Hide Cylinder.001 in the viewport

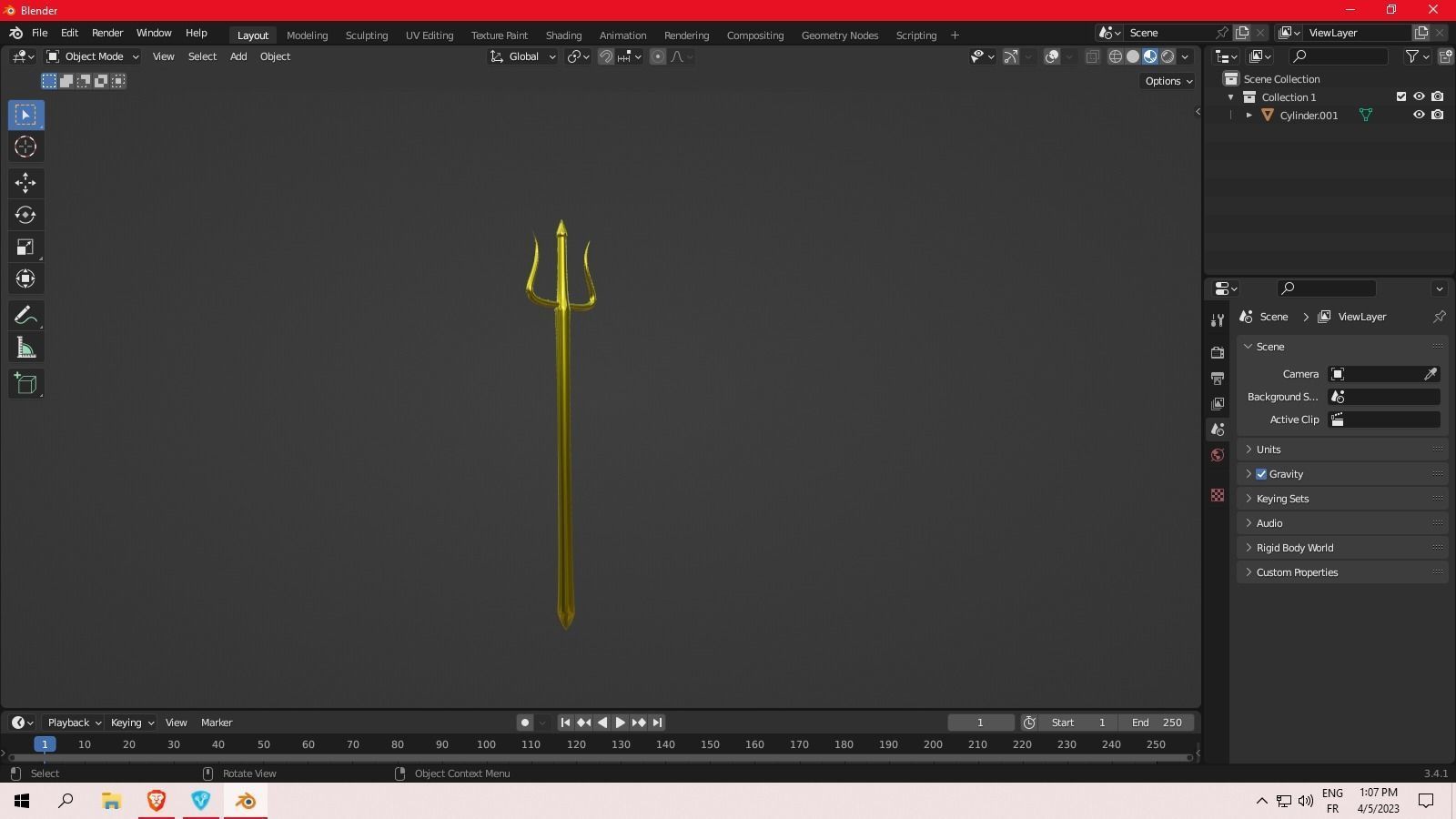(1418, 115)
